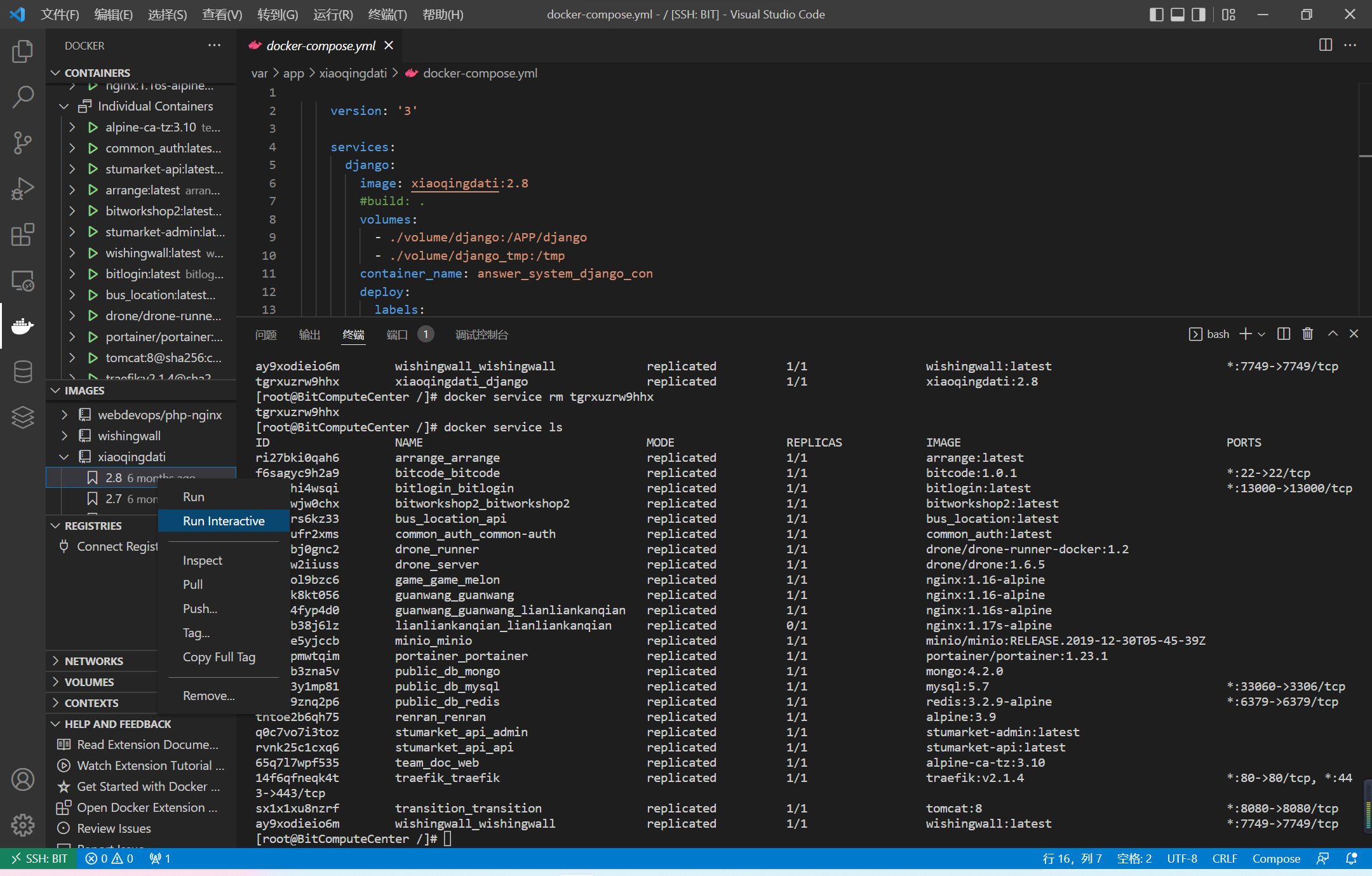
Task: Open Docker panel More Actions ellipsis
Action: point(215,45)
